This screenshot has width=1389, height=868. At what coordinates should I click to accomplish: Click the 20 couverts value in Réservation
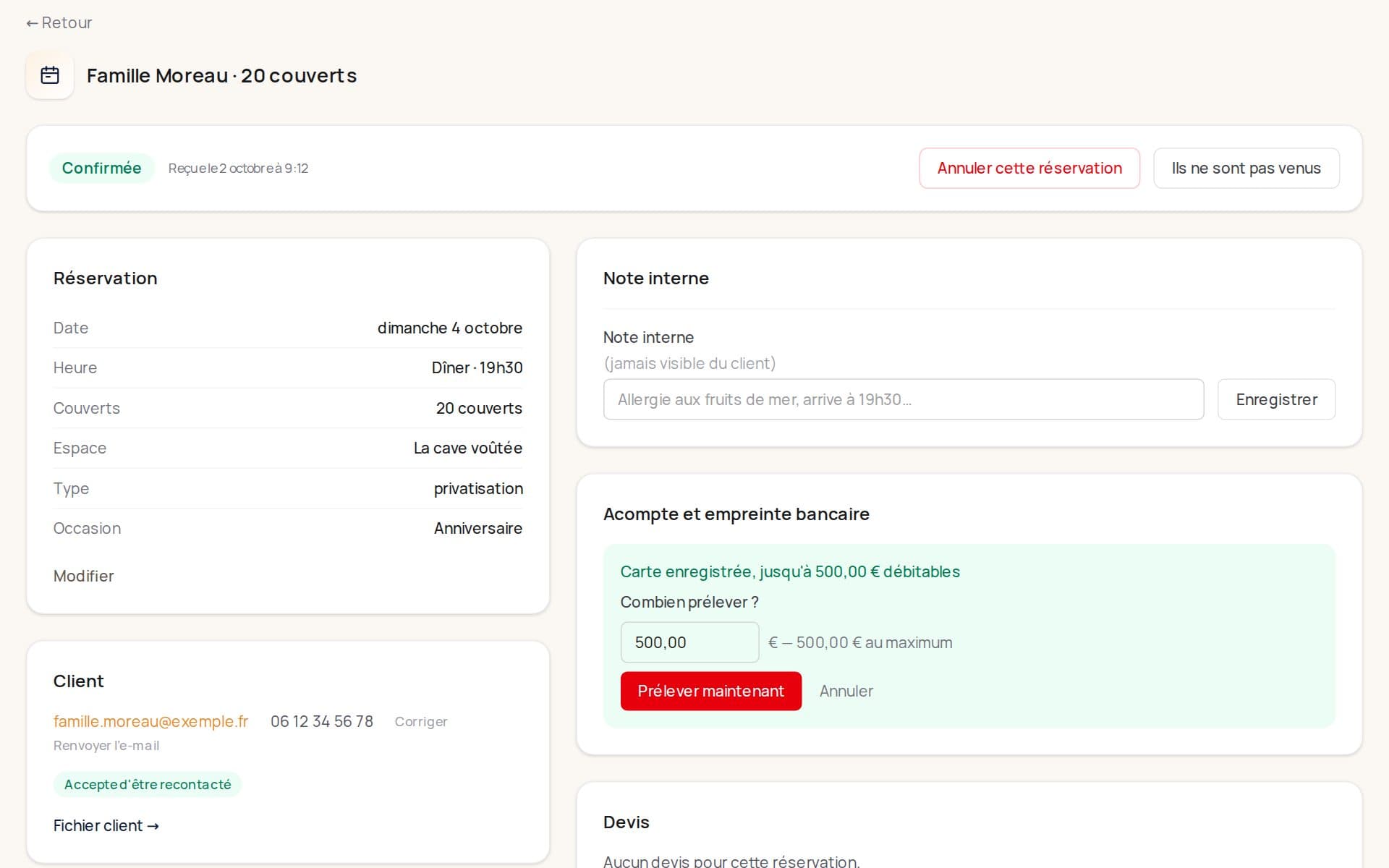(479, 408)
